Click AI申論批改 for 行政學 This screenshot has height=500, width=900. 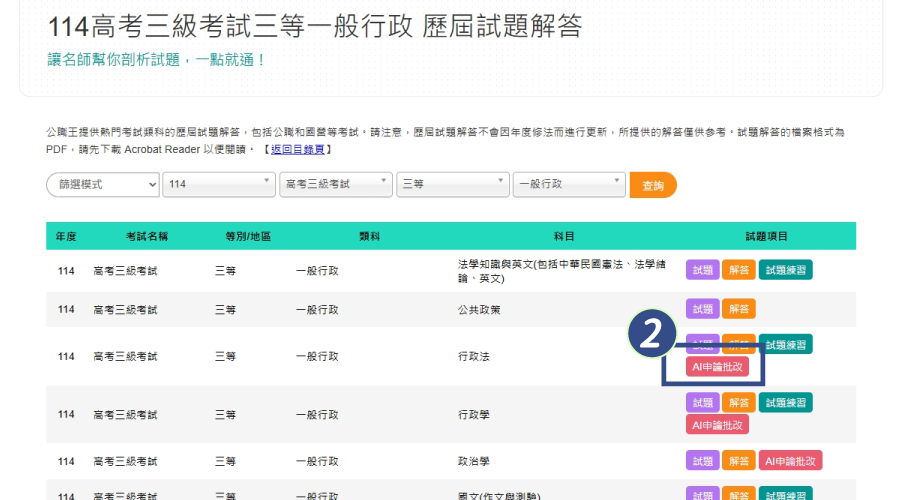tap(717, 425)
